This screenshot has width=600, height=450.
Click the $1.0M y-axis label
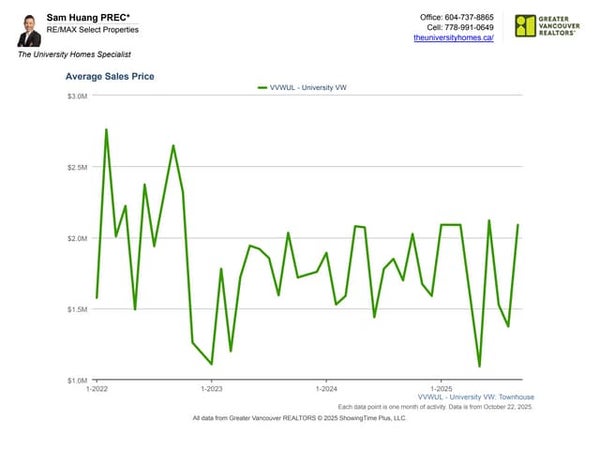tap(78, 381)
